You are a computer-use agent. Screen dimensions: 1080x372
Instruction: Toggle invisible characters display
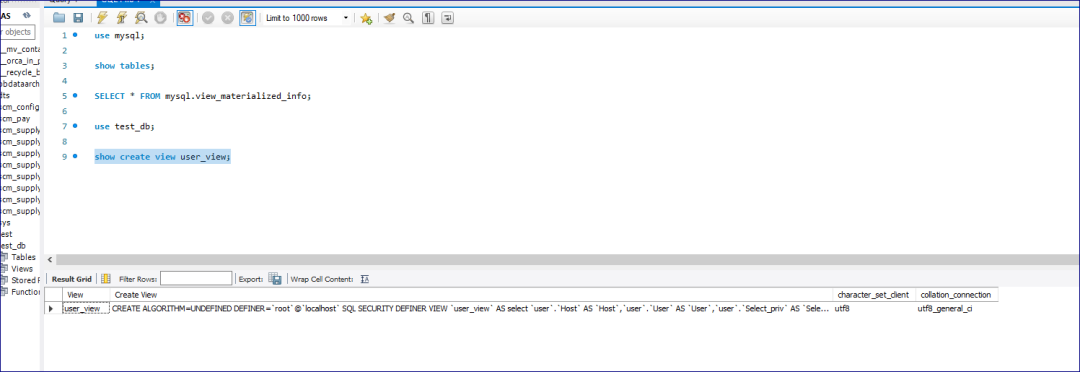pyautogui.click(x=428, y=18)
